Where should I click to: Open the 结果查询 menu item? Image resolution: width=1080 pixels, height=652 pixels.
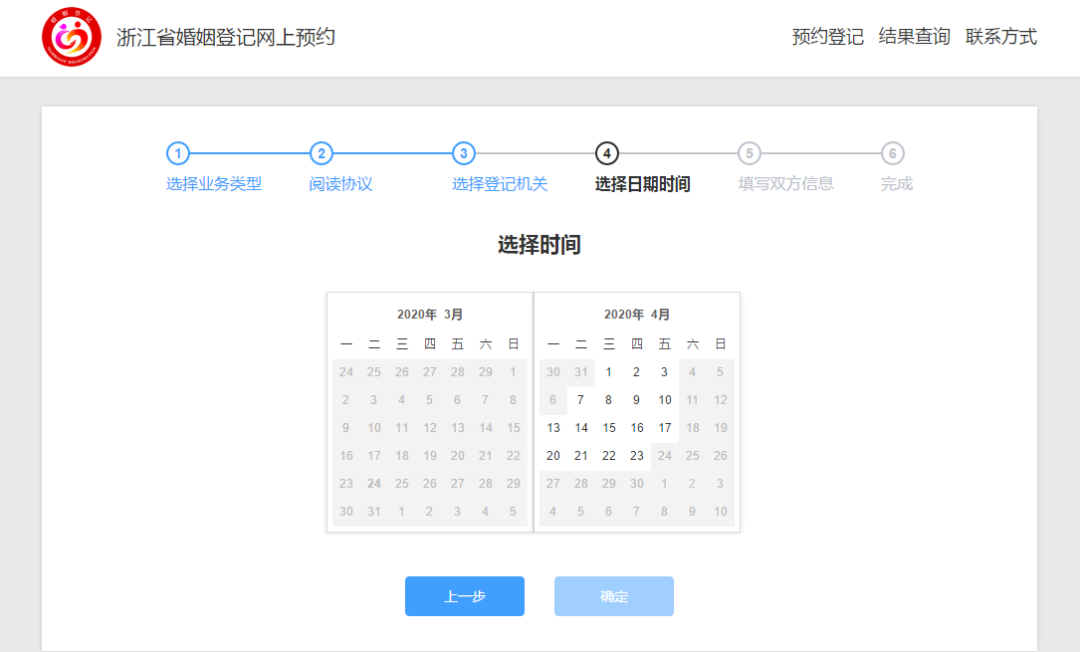click(914, 37)
